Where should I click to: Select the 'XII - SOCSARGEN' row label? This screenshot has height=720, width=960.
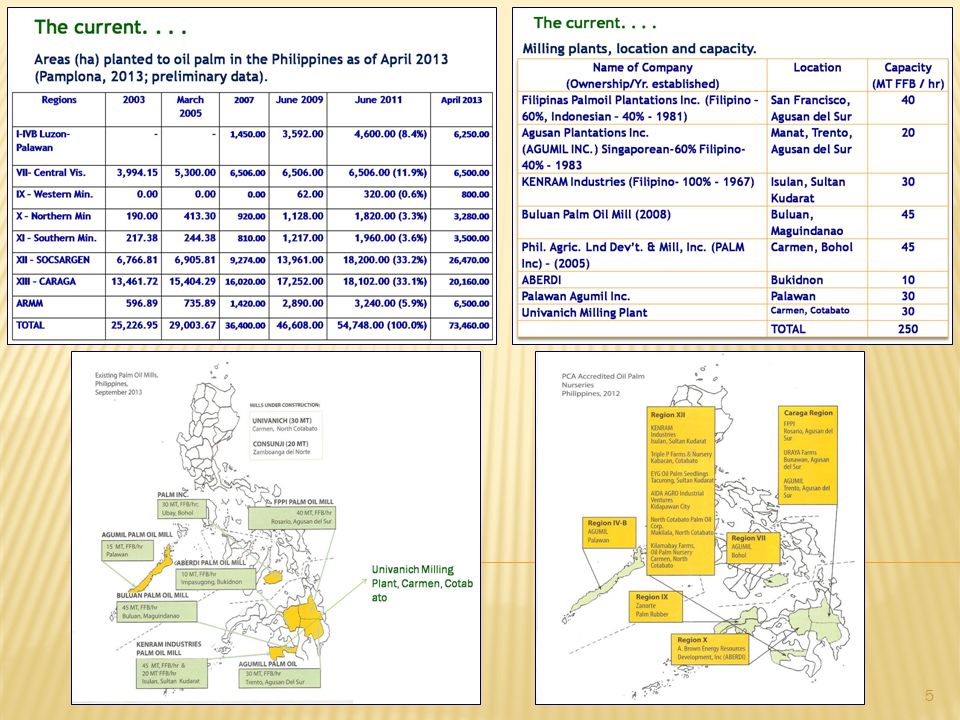[x=53, y=260]
